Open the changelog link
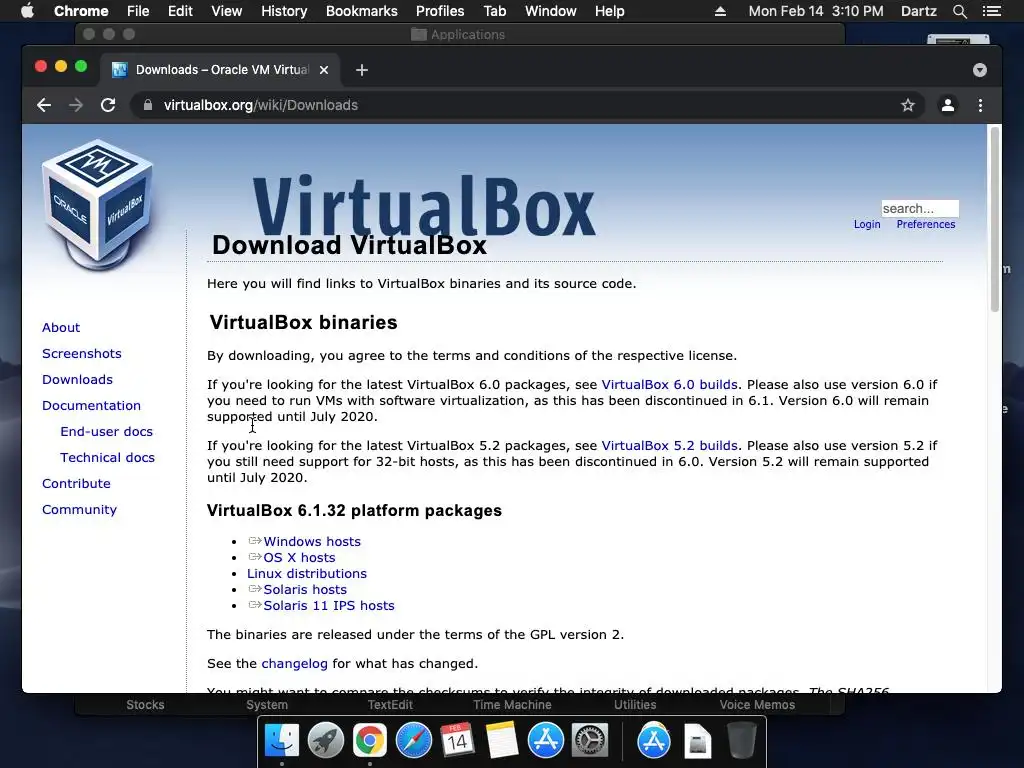 (x=295, y=664)
